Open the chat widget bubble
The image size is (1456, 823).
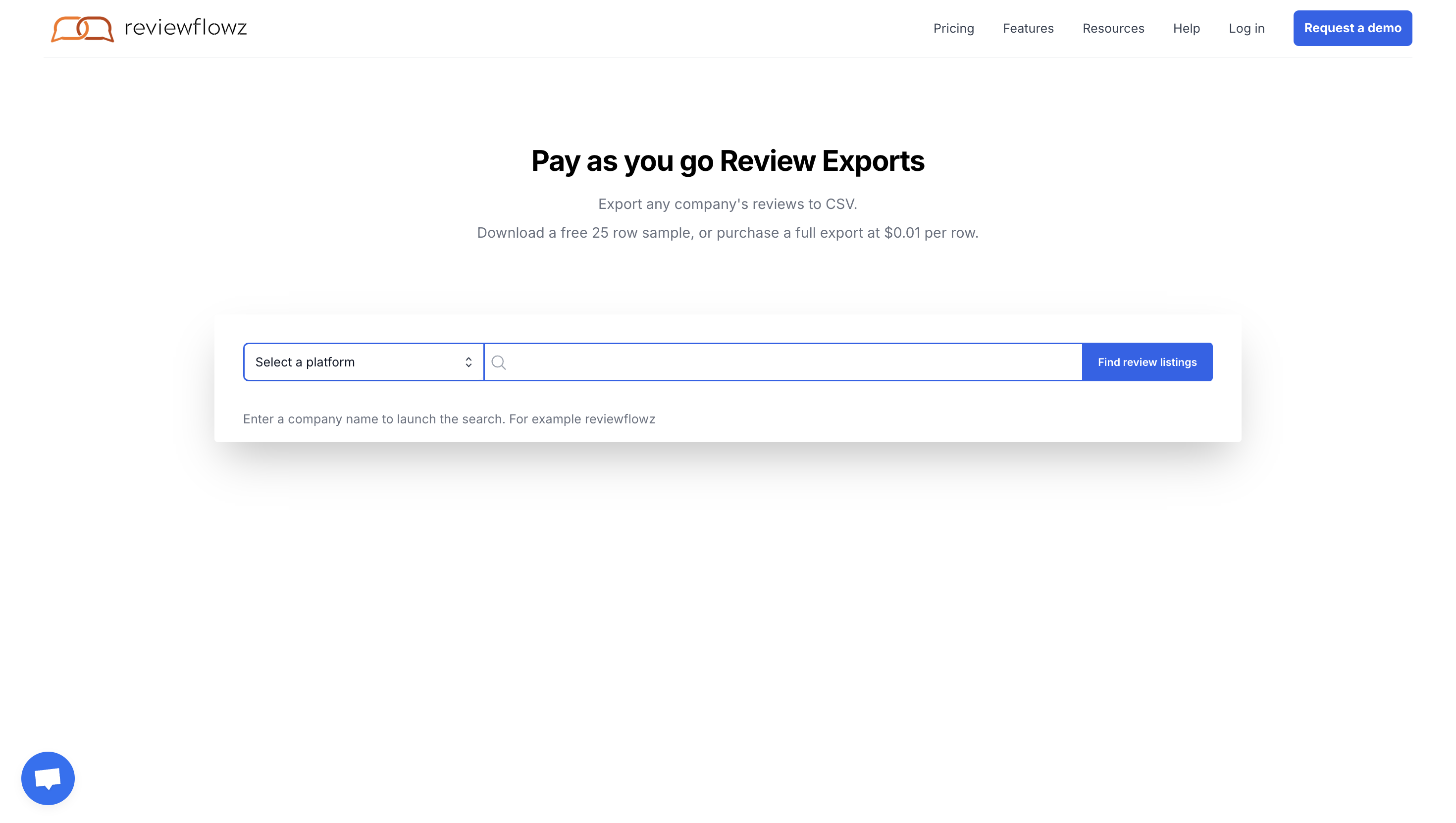(48, 778)
